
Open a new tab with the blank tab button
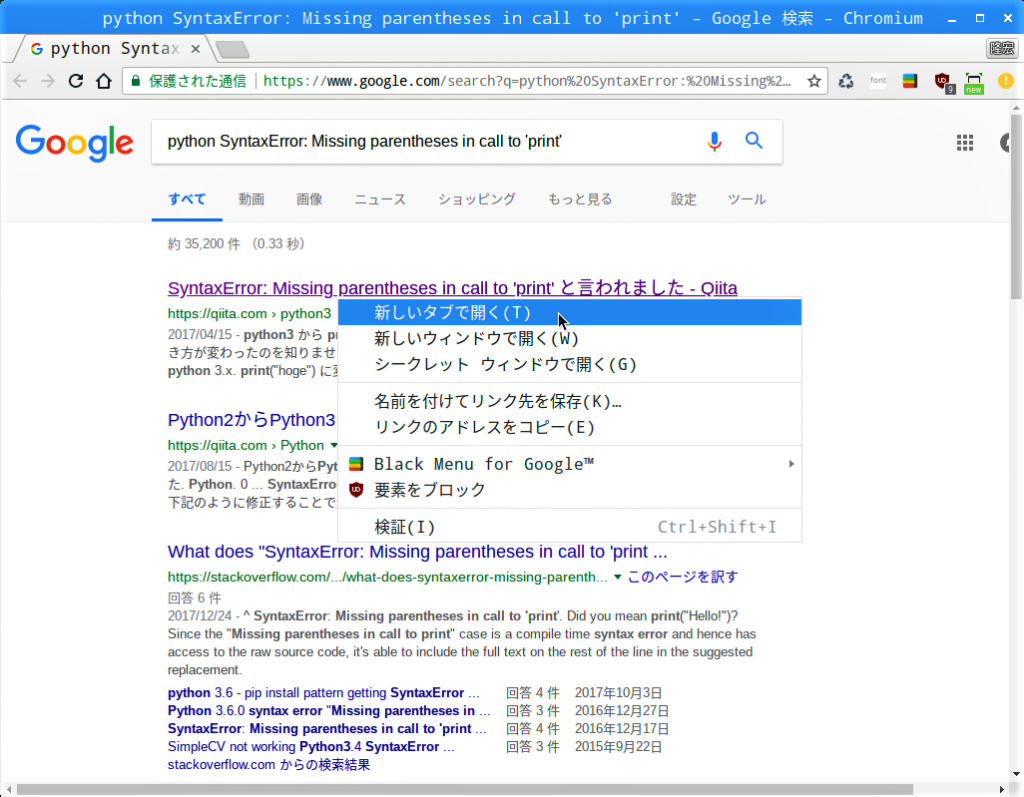point(232,49)
